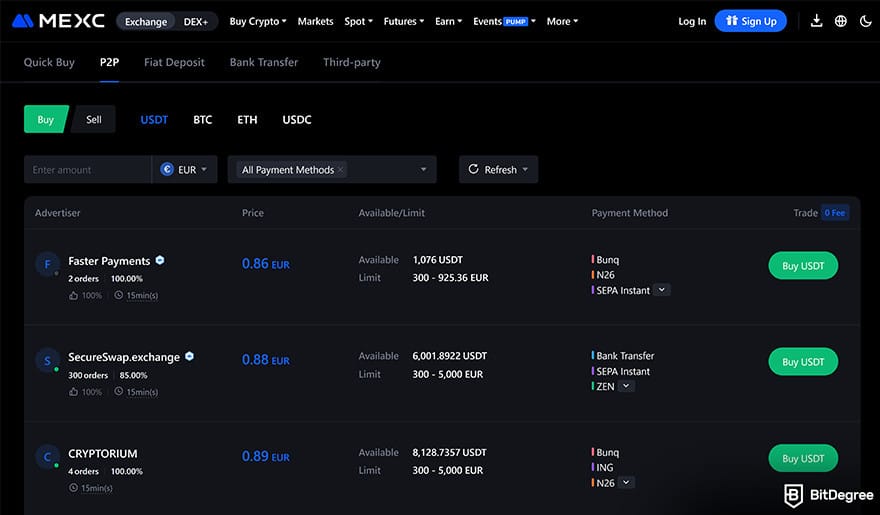Buy USDT from SecureSwap.exchange

pos(803,362)
